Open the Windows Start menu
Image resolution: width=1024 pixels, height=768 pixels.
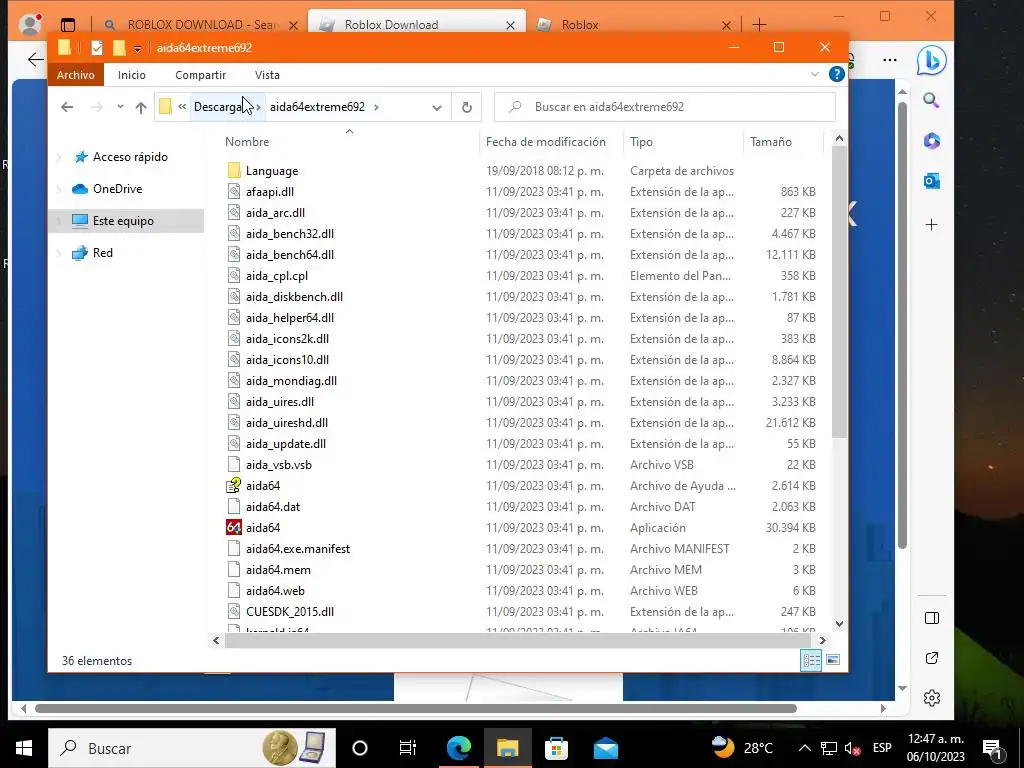point(24,748)
